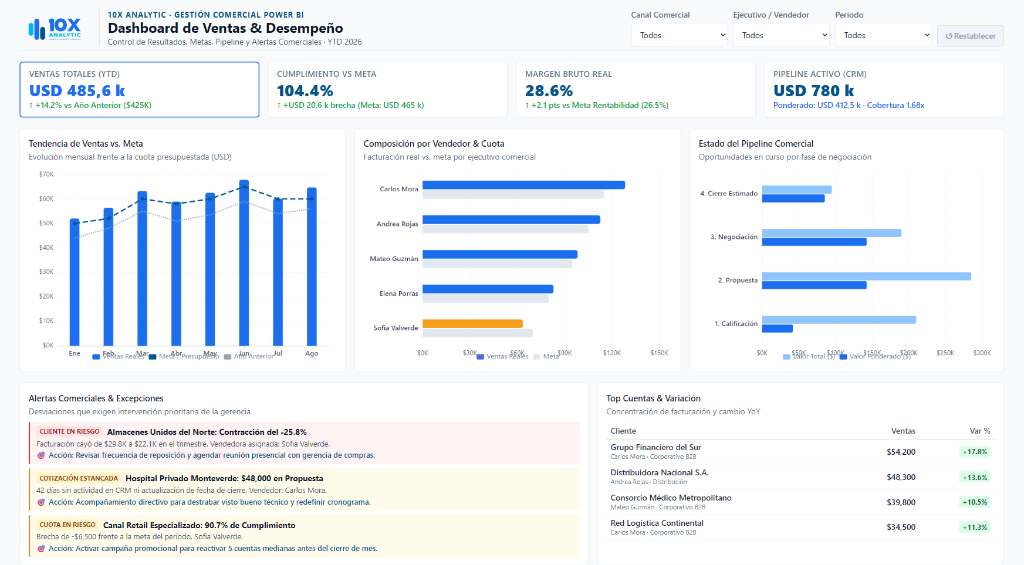
Task: Click the Var % column header
Action: coord(980,431)
